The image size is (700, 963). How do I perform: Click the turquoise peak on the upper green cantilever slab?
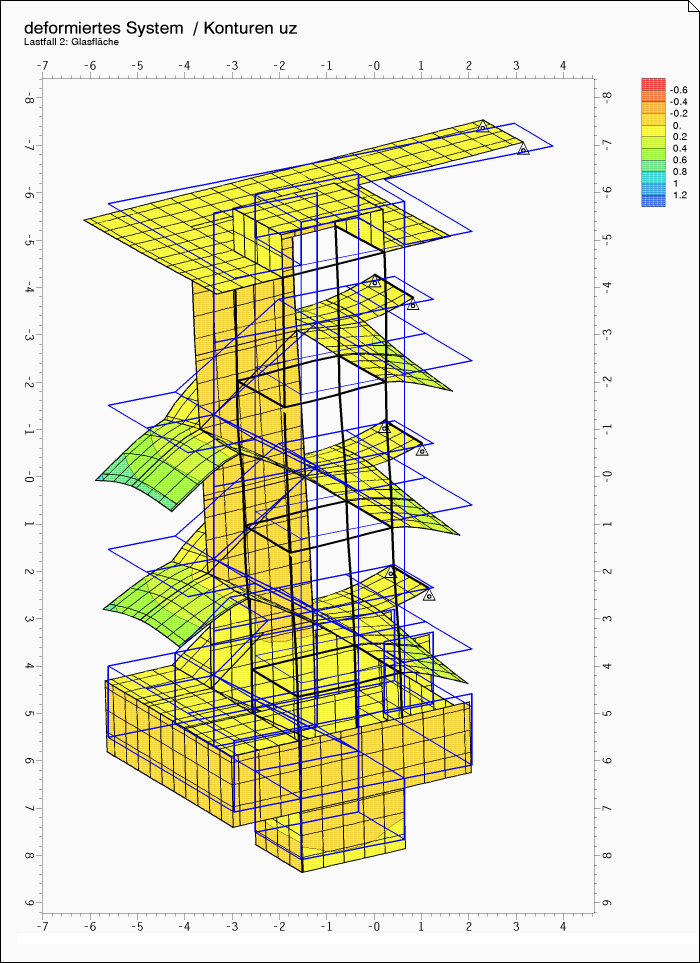click(122, 468)
